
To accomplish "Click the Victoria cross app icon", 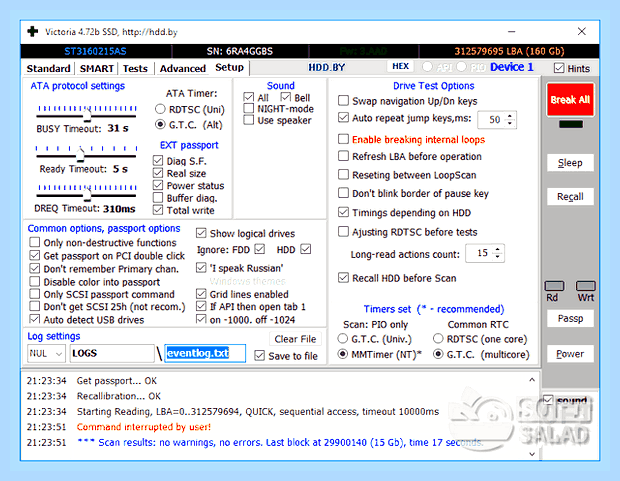I will pos(33,31).
